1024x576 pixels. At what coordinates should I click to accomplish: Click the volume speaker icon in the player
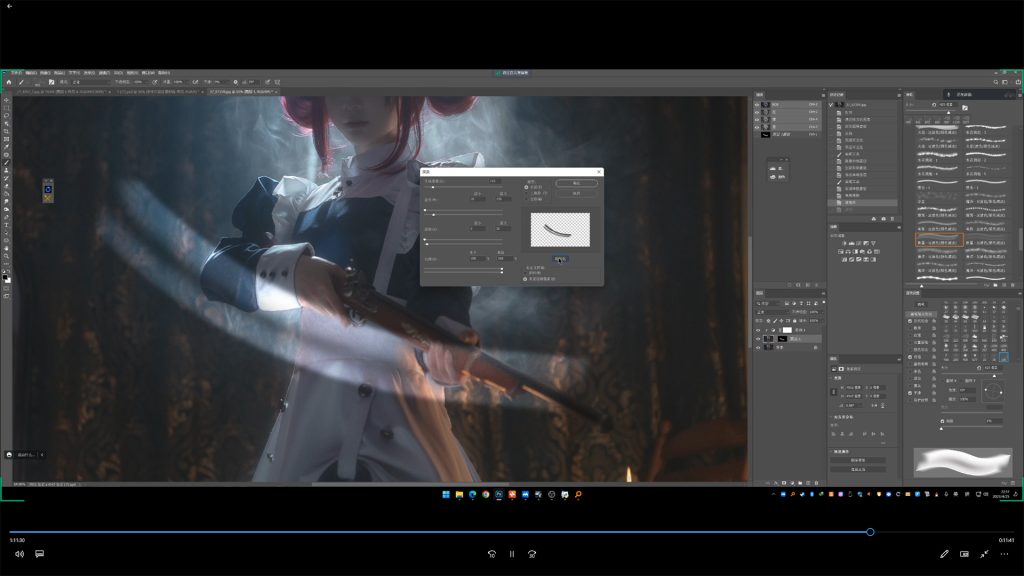tap(19, 554)
